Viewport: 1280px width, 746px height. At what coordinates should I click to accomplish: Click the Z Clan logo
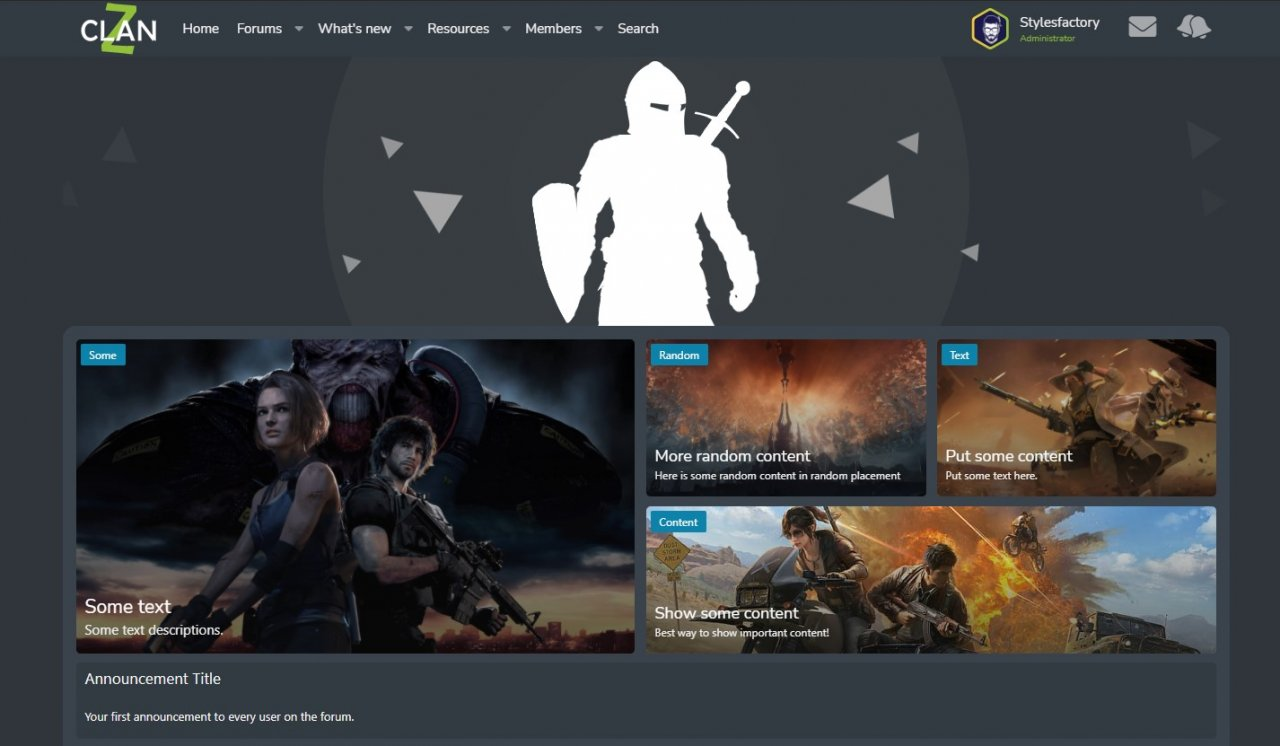coord(118,28)
